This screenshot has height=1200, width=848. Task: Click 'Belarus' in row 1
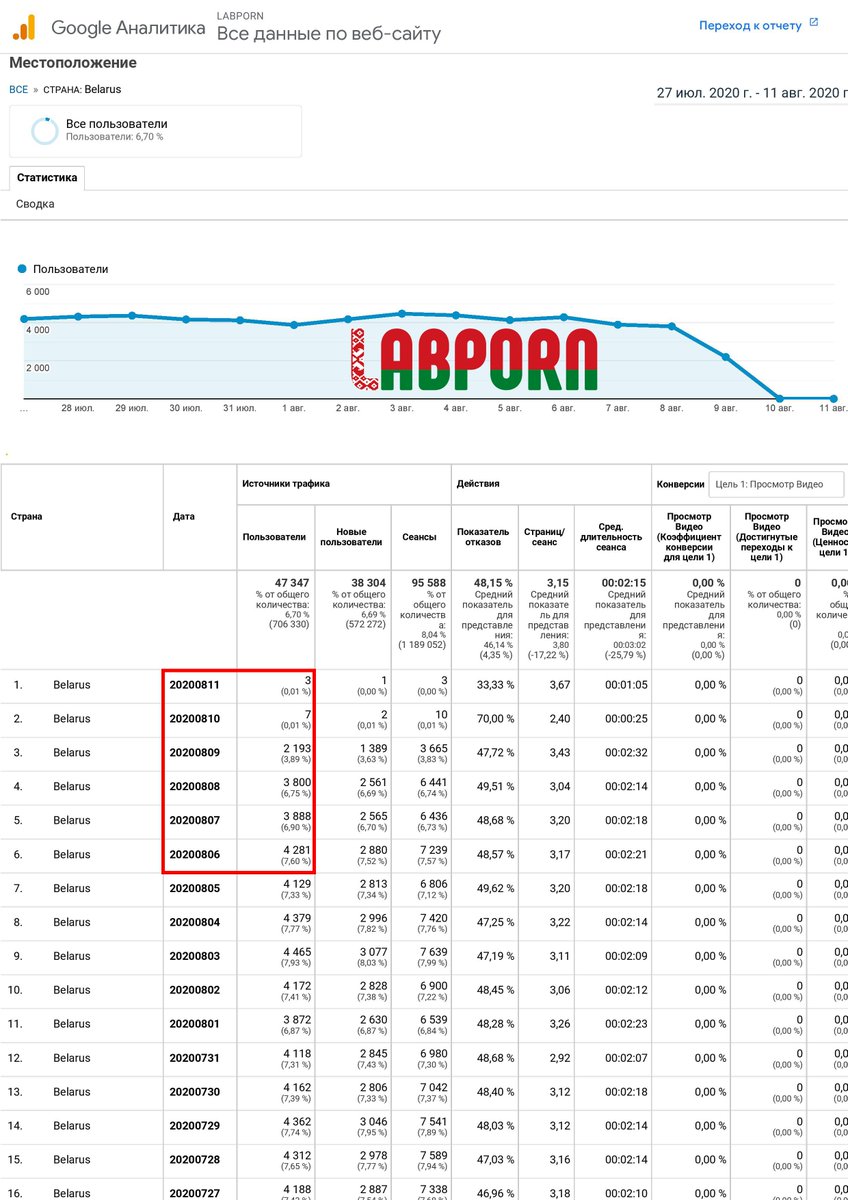[72, 685]
